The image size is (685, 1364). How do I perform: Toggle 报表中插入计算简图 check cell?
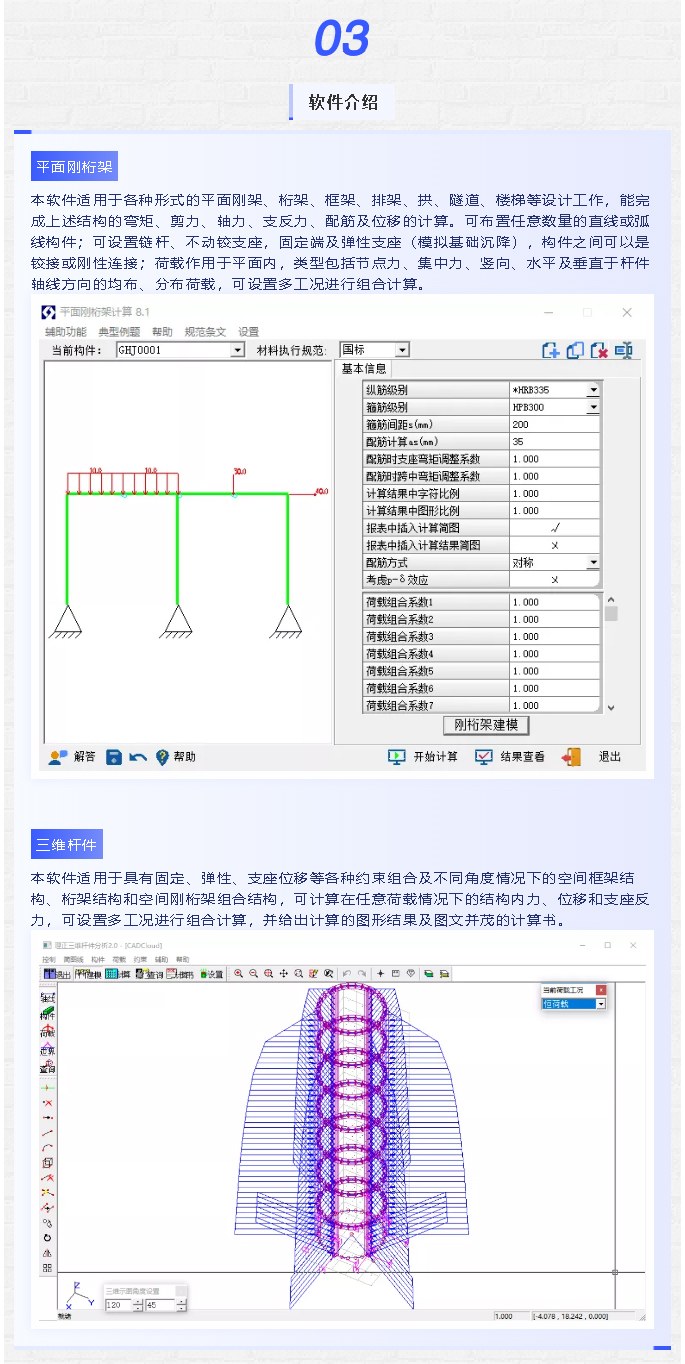point(554,528)
